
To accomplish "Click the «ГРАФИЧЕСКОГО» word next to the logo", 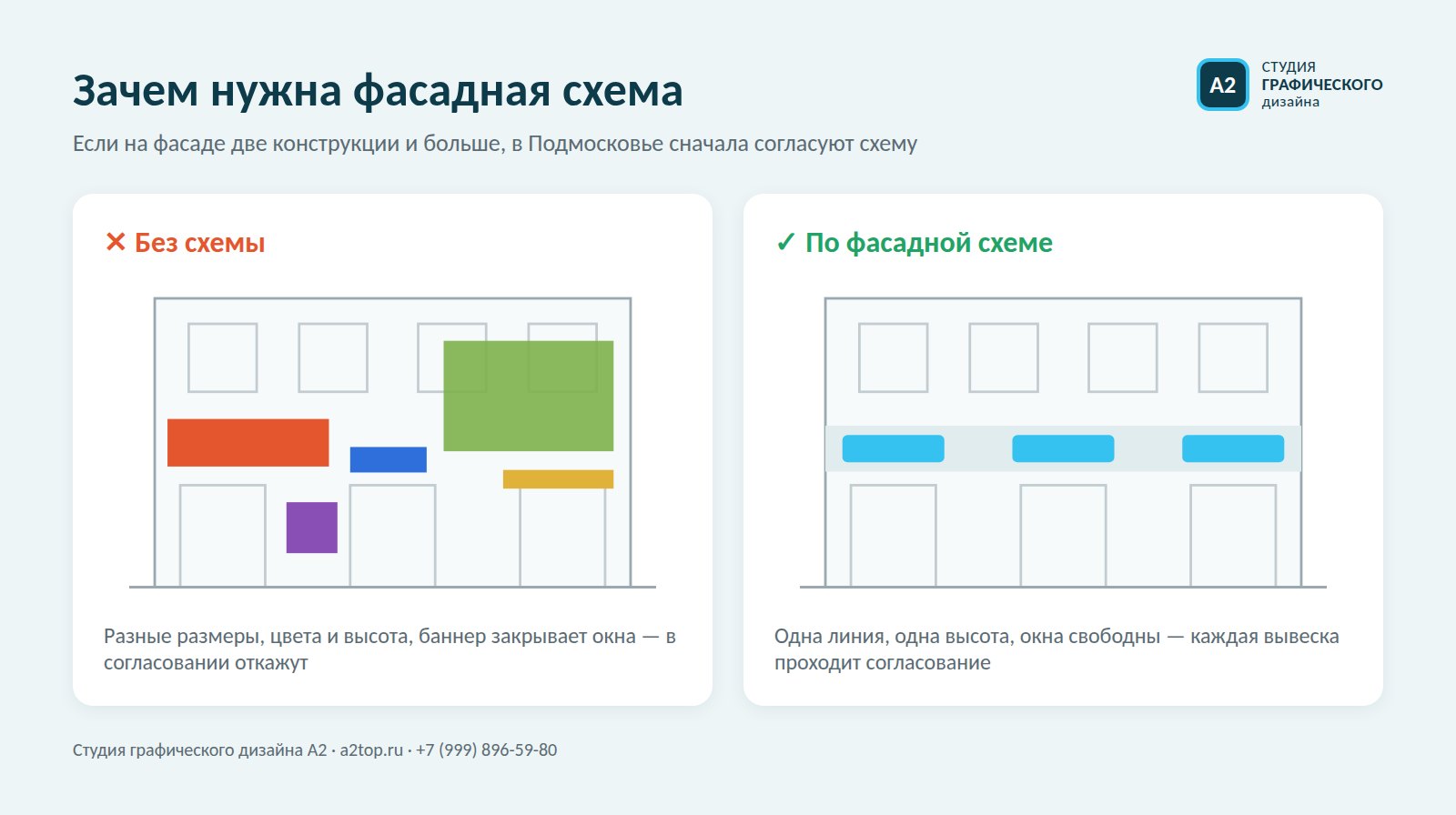I will (1322, 85).
